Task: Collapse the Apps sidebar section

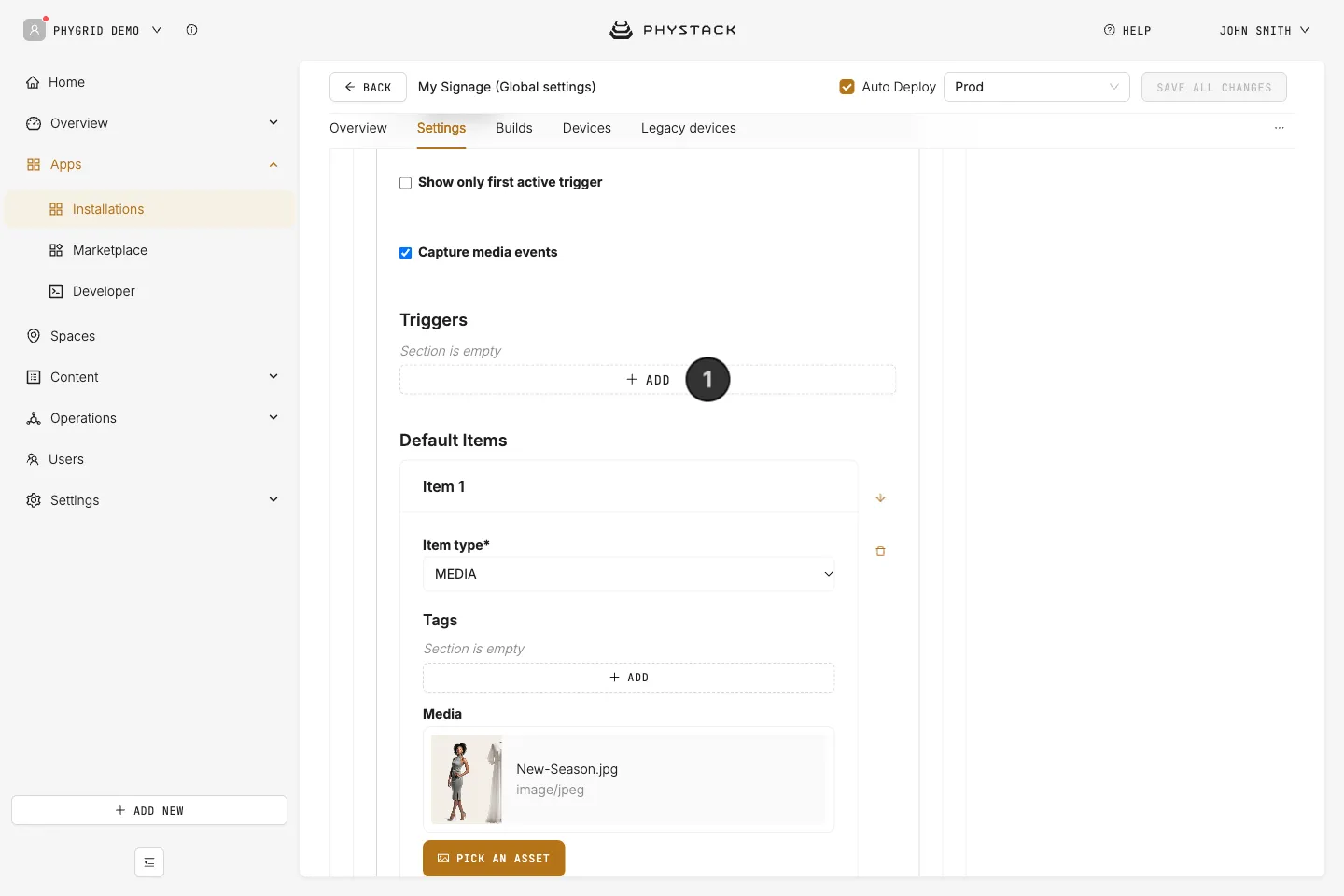Action: coord(273,164)
